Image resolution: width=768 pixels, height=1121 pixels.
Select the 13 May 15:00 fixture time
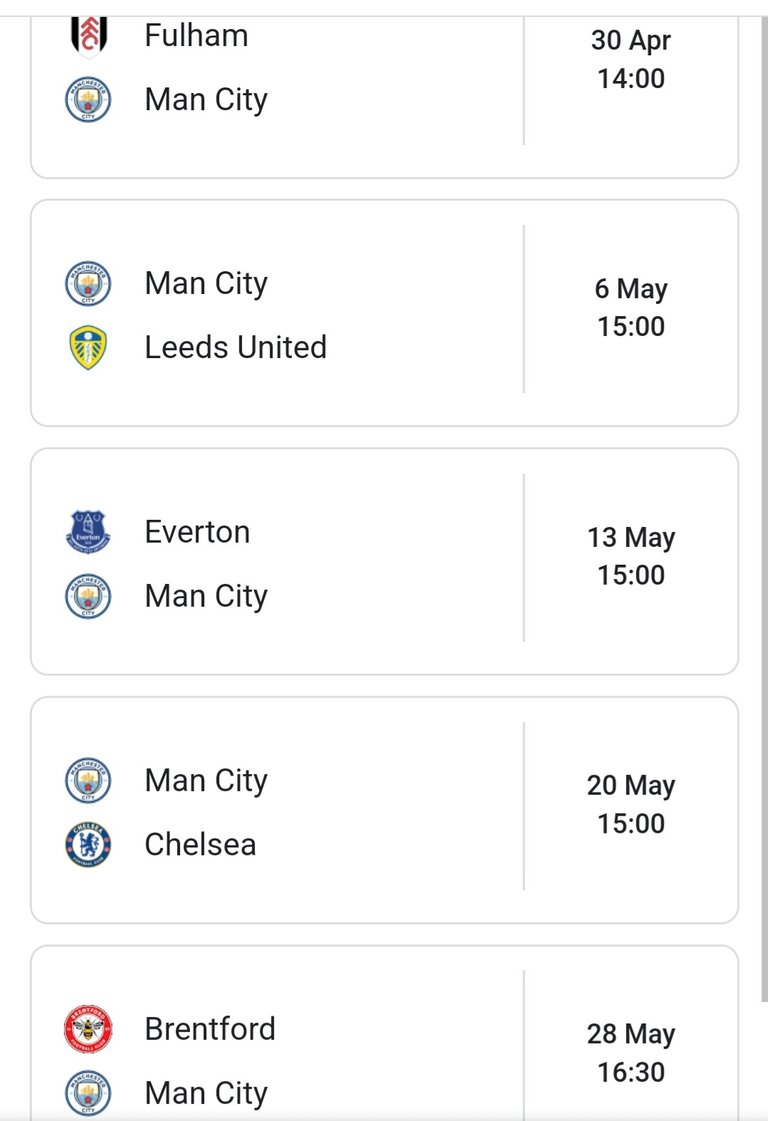pos(631,556)
